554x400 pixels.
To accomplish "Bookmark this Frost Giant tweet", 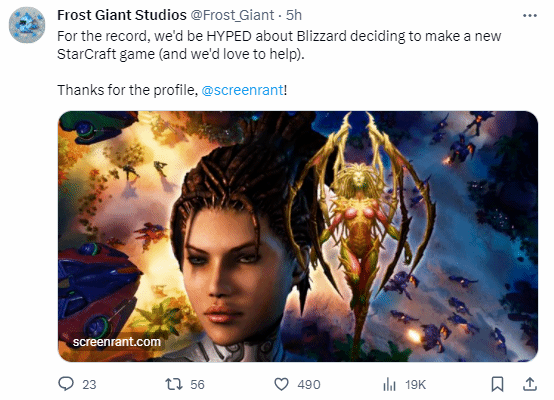I will click(x=497, y=384).
